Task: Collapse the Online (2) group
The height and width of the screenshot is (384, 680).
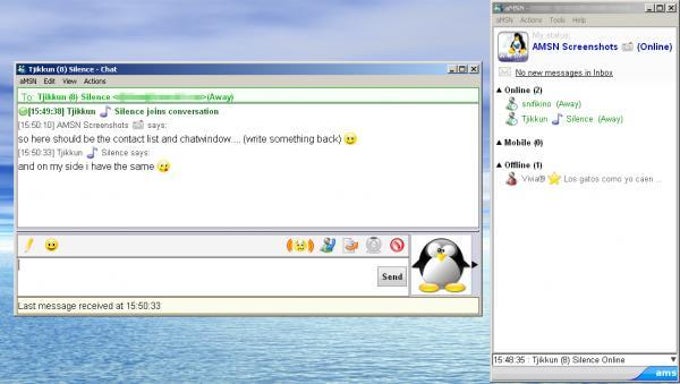Action: tap(499, 90)
